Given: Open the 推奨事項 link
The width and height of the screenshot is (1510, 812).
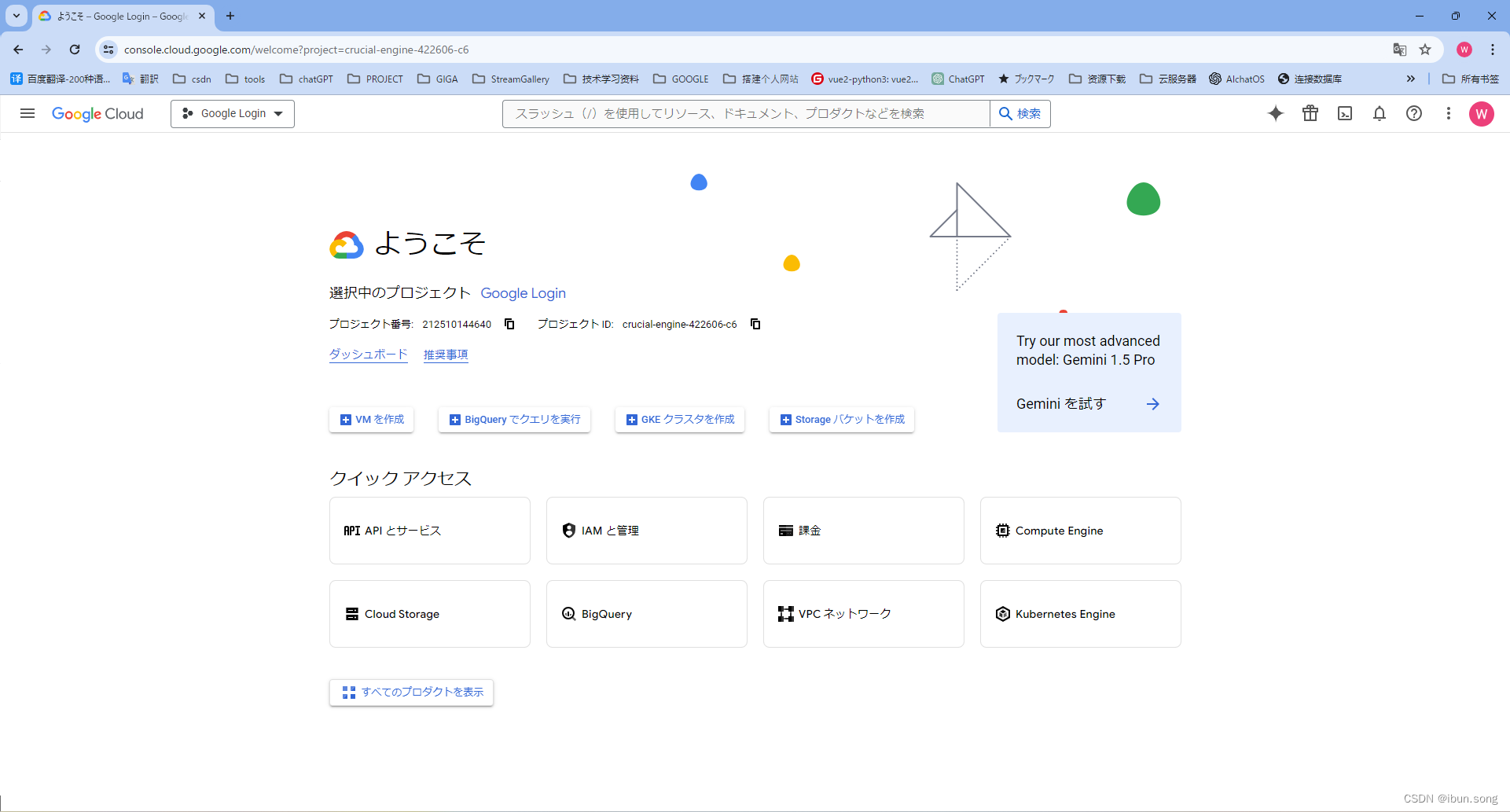Looking at the screenshot, I should [446, 355].
